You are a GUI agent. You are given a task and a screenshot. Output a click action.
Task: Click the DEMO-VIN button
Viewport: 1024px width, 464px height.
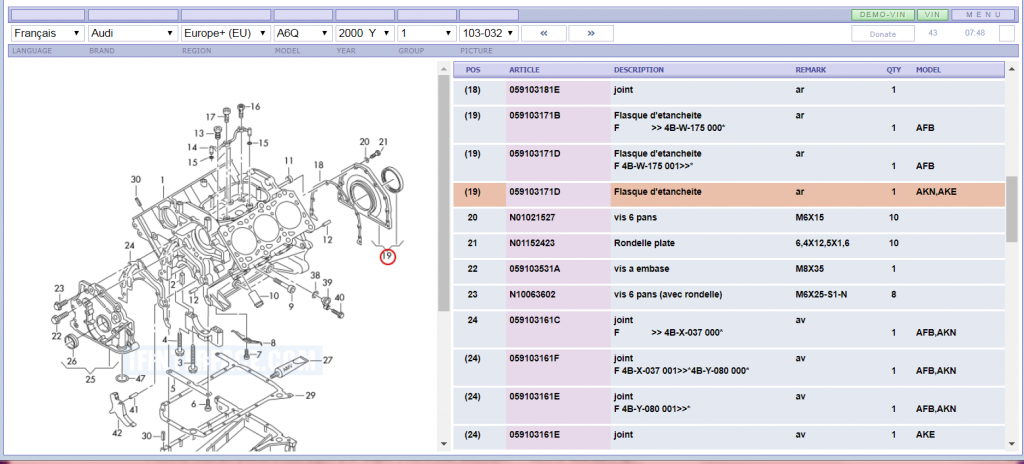[x=878, y=15]
